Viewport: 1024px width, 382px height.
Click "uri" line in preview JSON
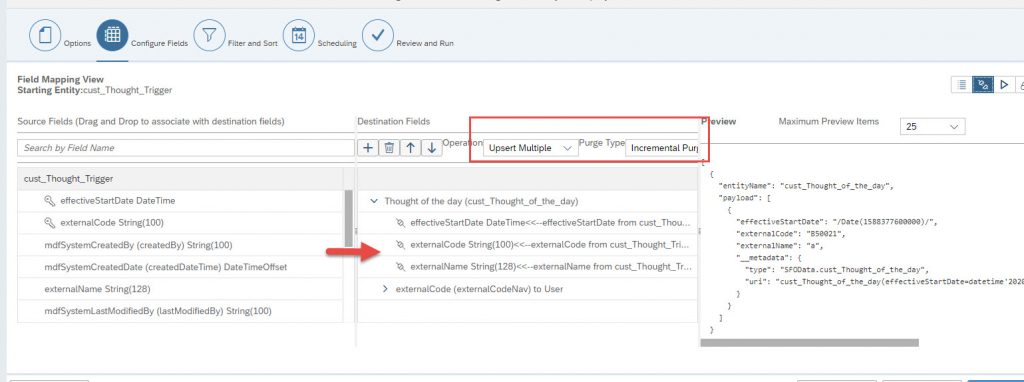(x=883, y=281)
